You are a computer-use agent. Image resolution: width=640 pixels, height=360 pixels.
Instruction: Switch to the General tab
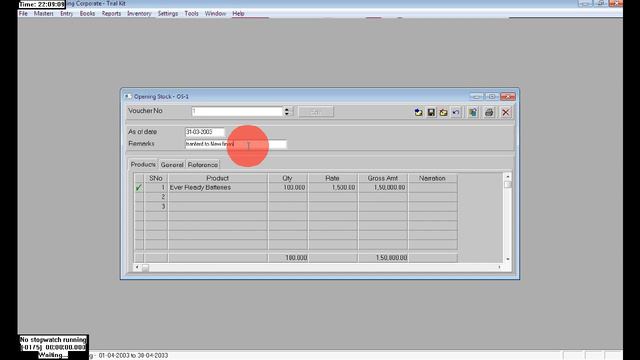click(172, 165)
